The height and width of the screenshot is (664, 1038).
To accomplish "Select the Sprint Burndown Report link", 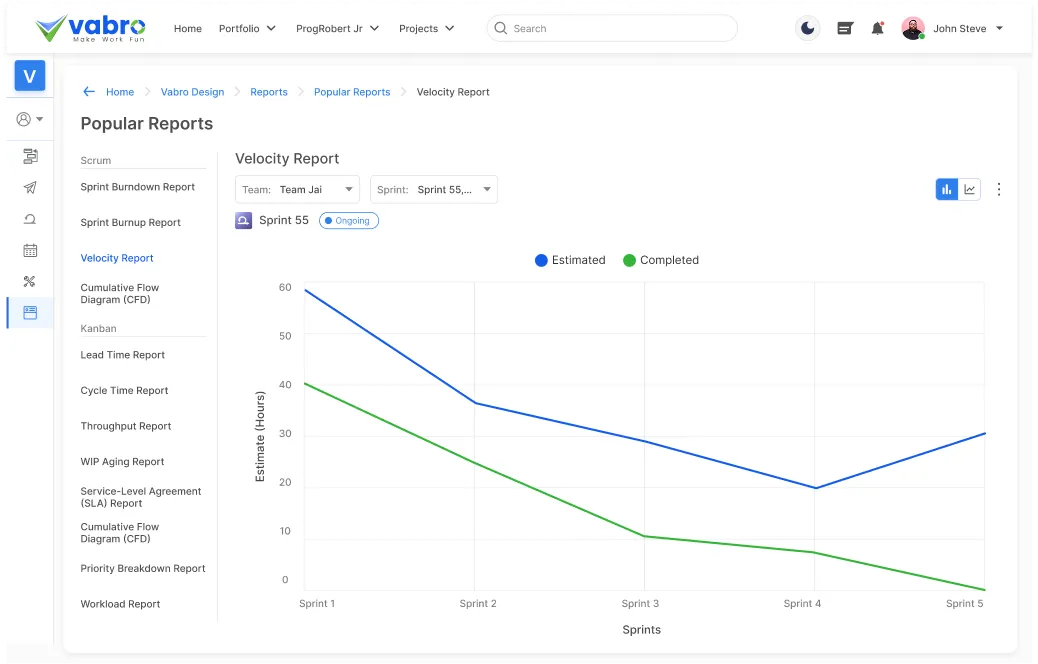I will point(138,187).
